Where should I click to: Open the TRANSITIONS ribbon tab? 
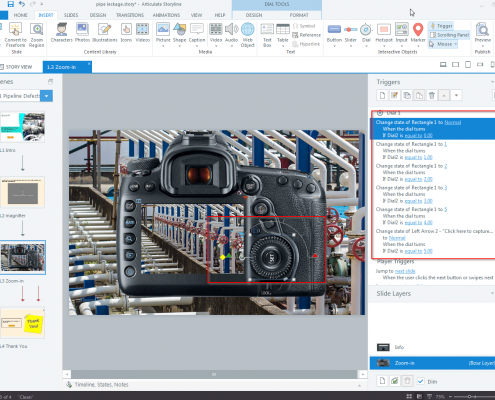pos(130,15)
